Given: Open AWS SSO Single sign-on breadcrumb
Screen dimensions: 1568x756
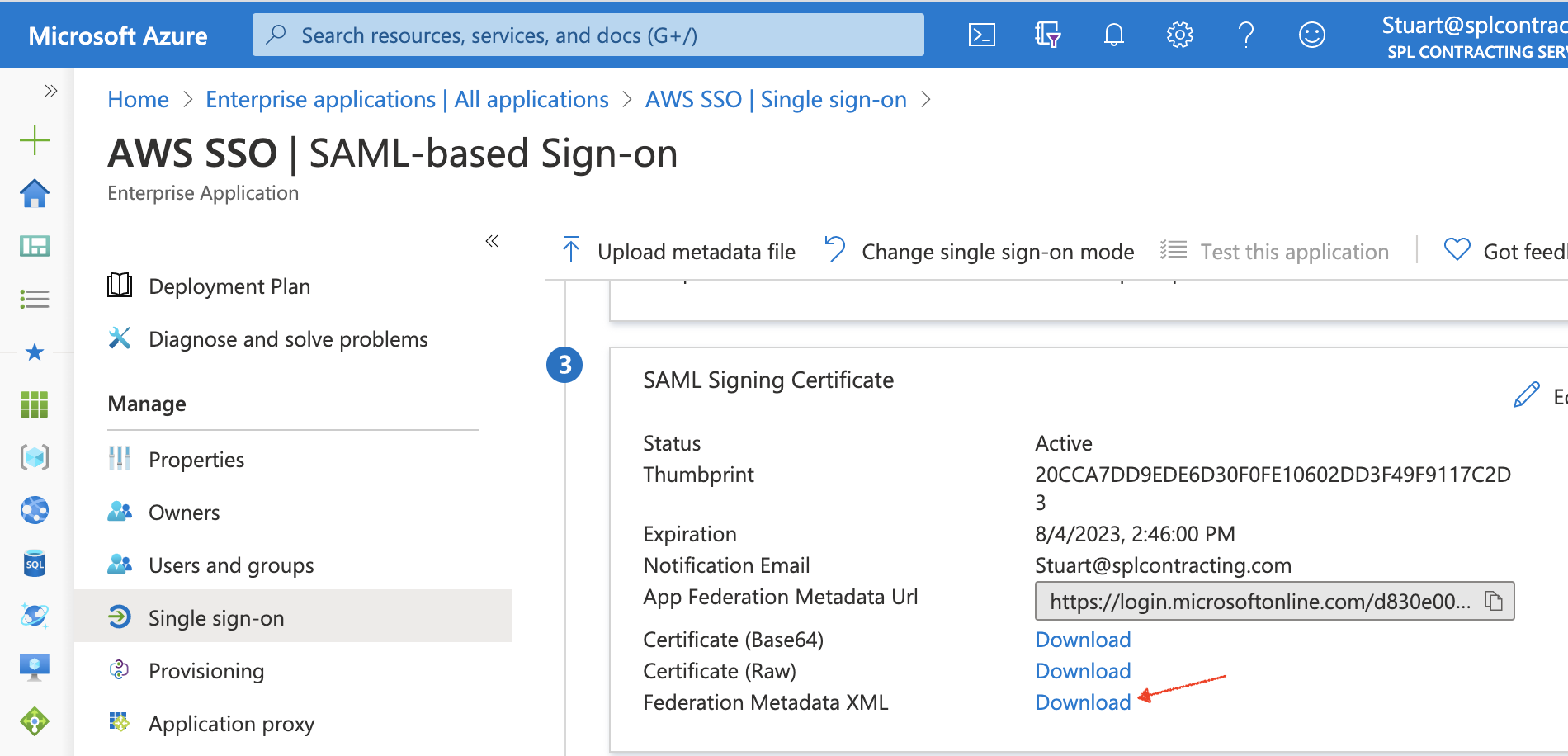Looking at the screenshot, I should (776, 99).
